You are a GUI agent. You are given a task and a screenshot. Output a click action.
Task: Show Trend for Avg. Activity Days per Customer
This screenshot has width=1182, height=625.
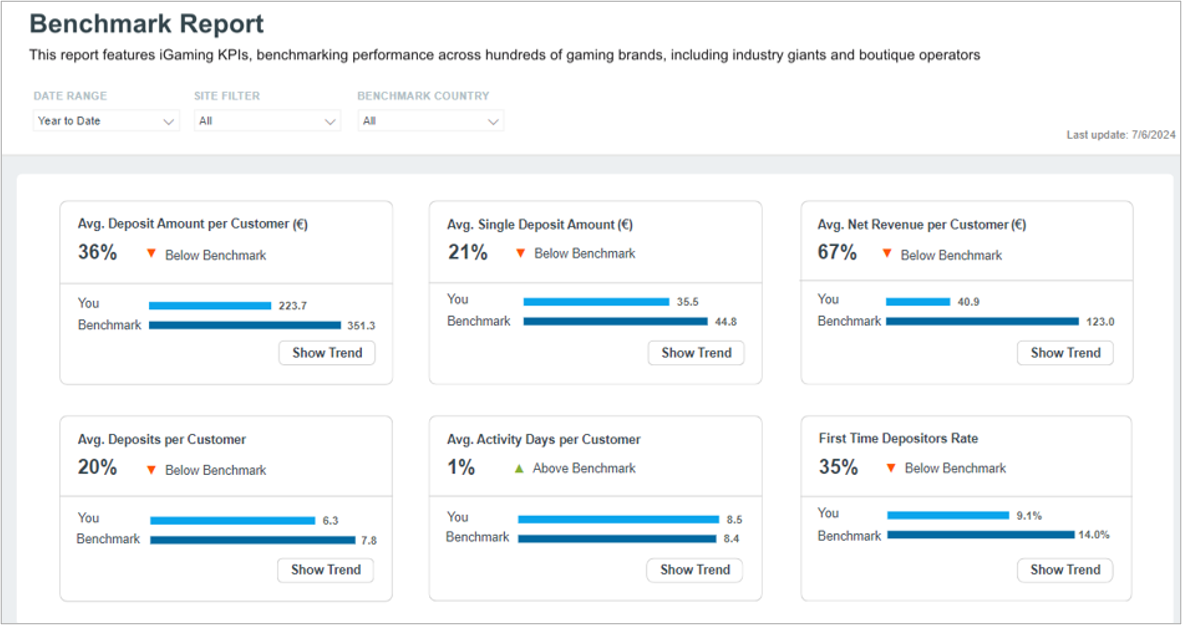[695, 570]
